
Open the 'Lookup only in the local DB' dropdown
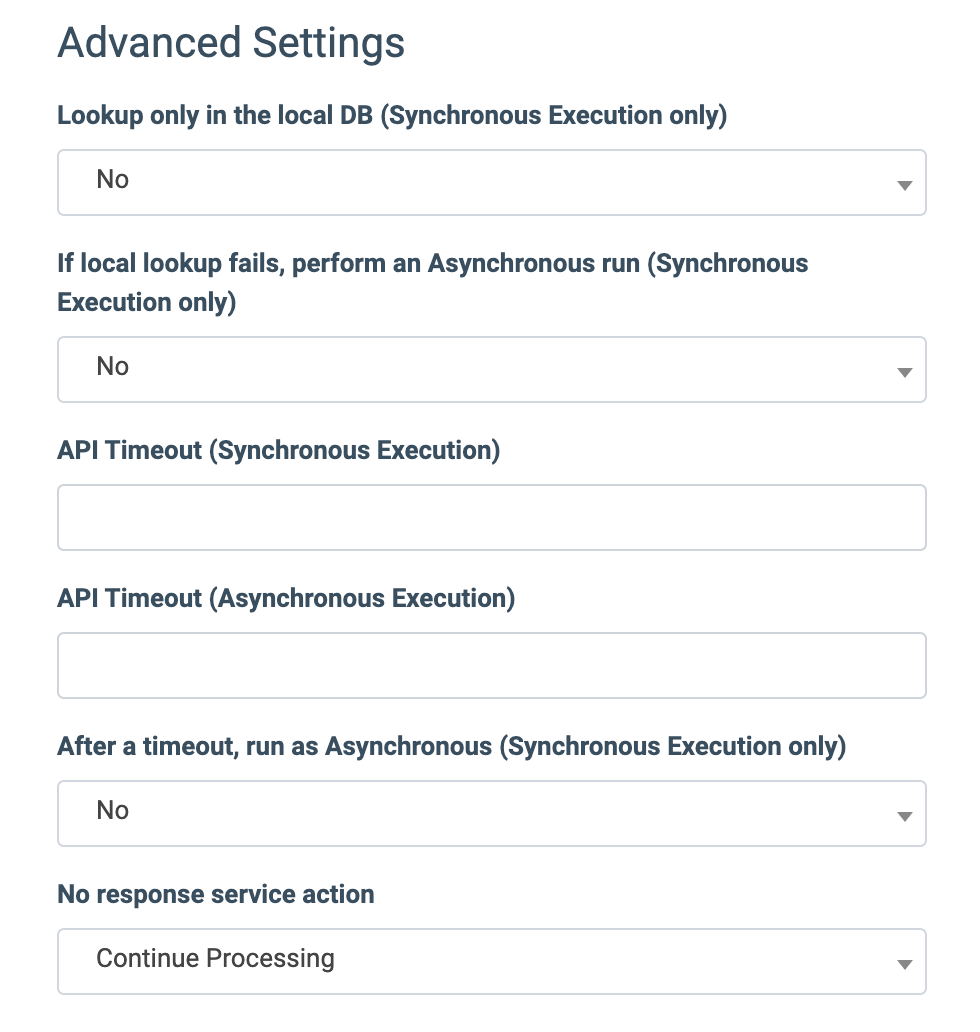492,182
